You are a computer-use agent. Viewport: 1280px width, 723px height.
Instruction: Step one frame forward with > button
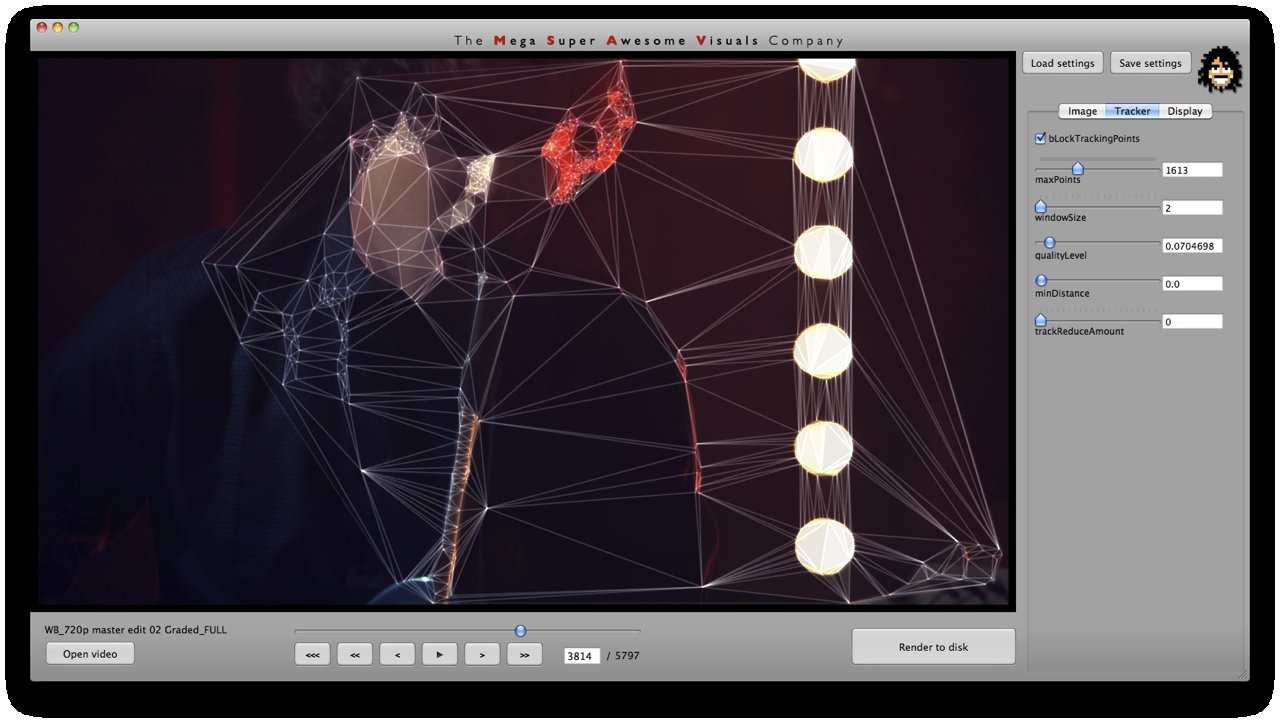tap(482, 655)
